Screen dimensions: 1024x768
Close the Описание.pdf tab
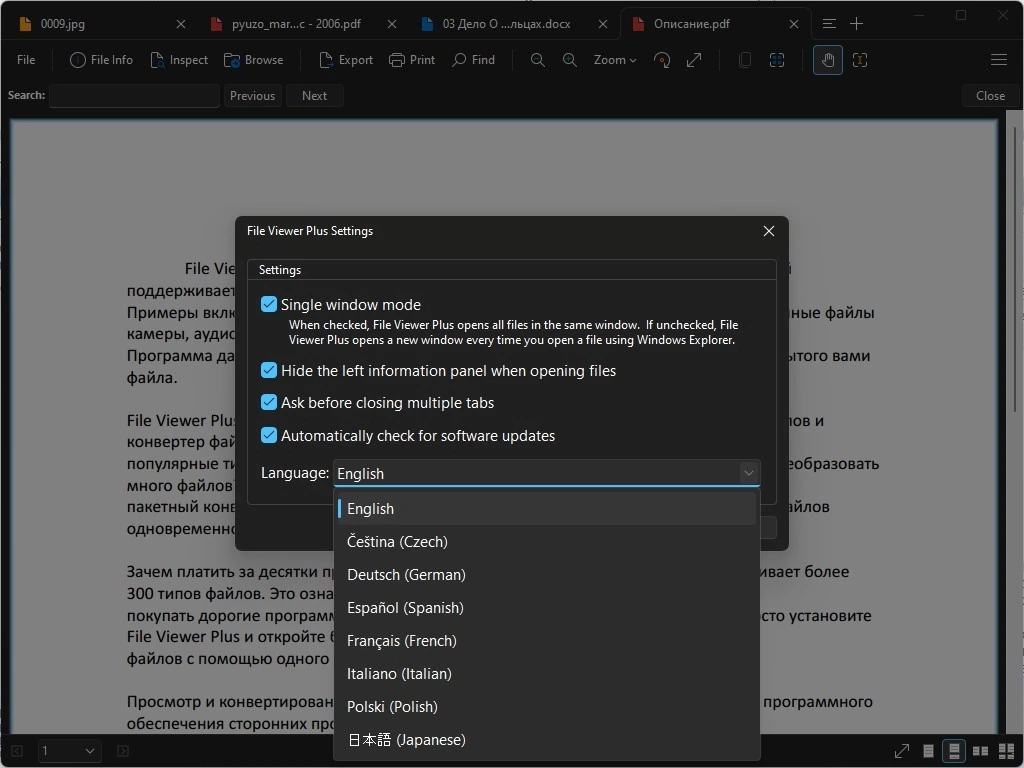point(793,24)
